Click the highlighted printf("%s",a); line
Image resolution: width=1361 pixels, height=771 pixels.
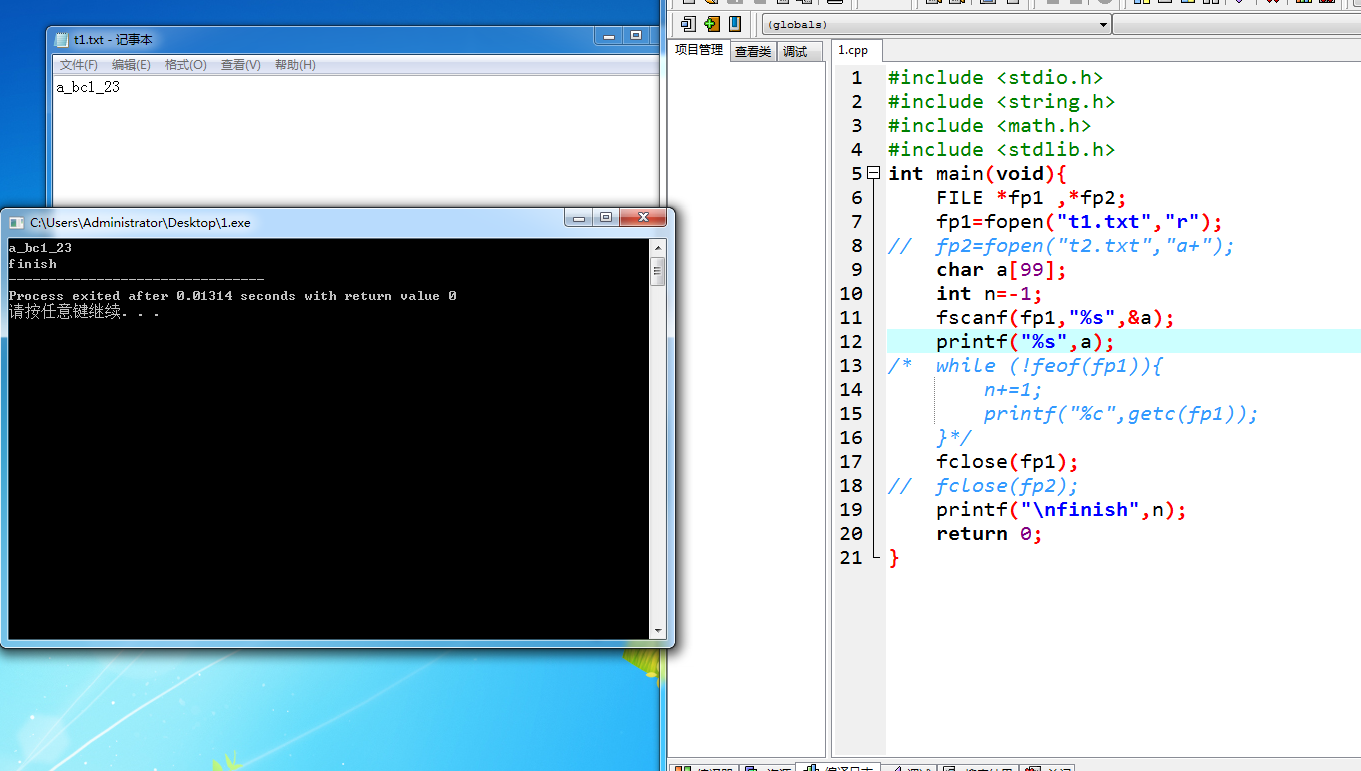pos(1025,341)
